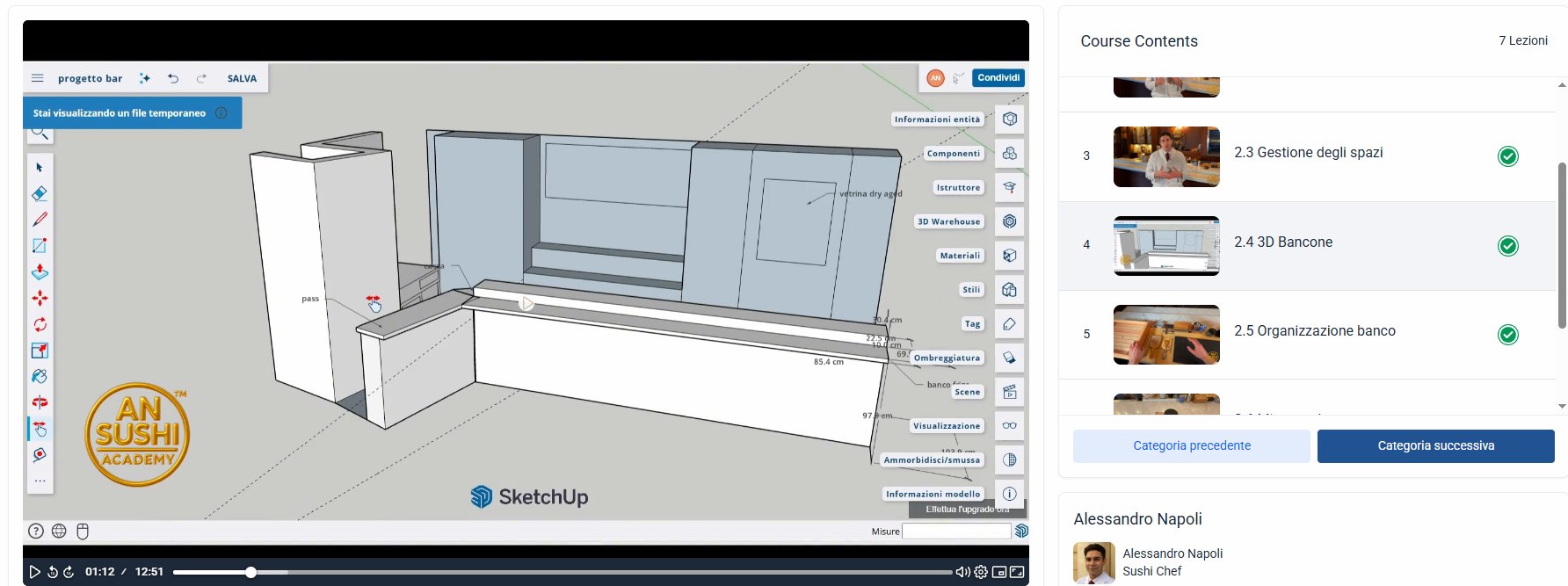Show more tools via the ellipsis
Viewport: 1568px width, 586px height.
40,481
